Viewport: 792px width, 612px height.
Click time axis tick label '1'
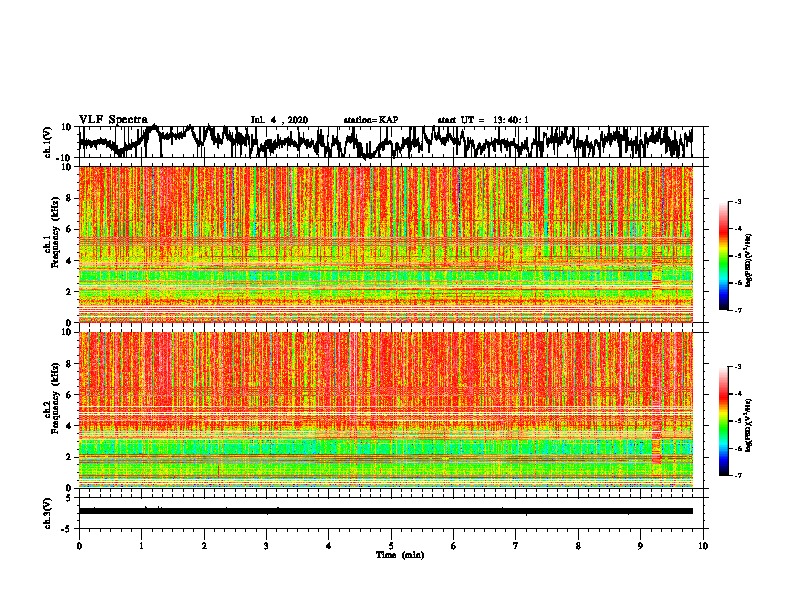tap(141, 546)
